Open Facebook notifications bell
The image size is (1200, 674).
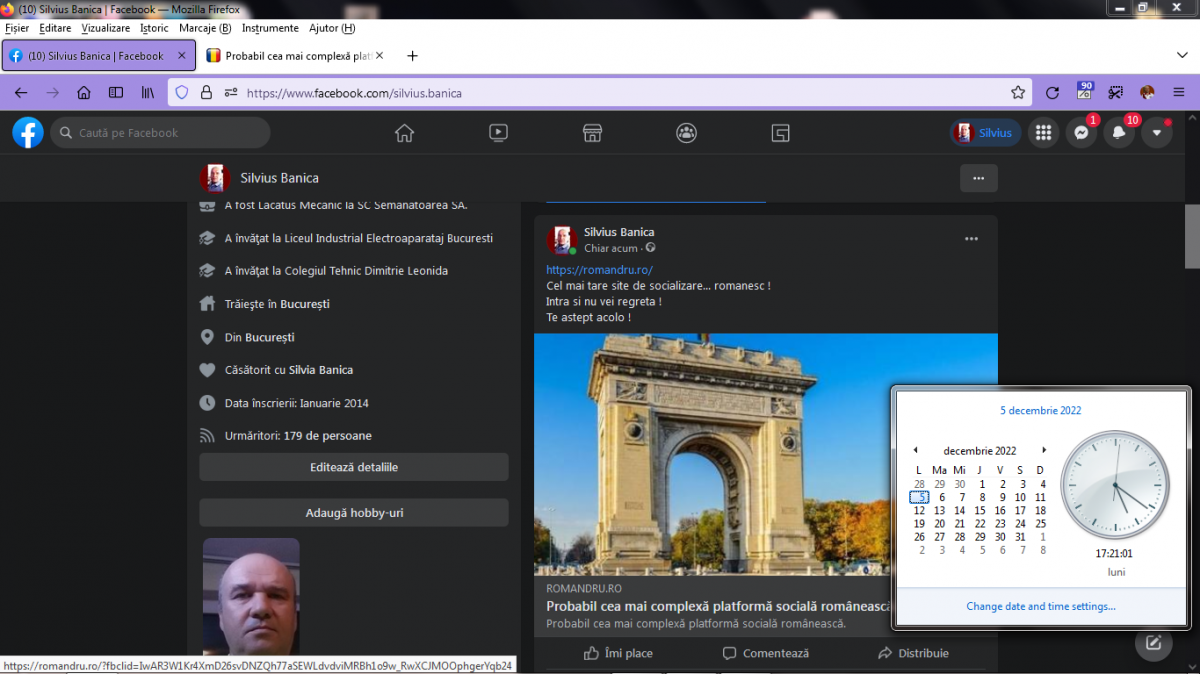coord(1119,133)
